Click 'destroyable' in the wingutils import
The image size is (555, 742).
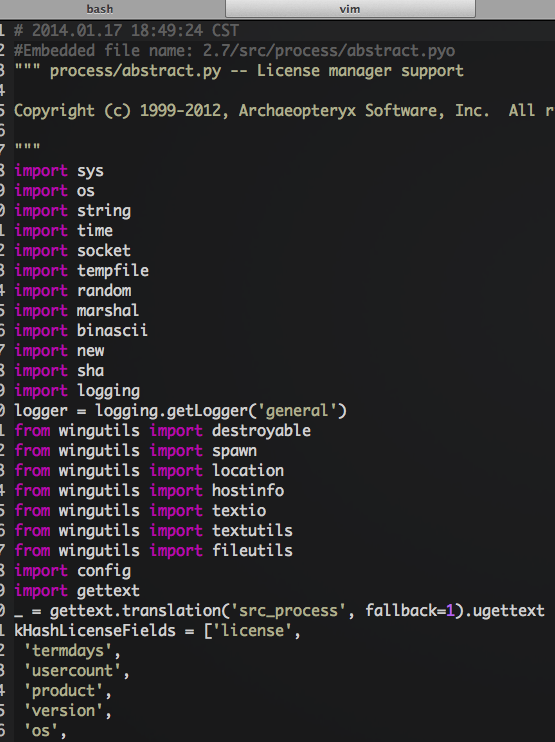pyautogui.click(x=261, y=431)
